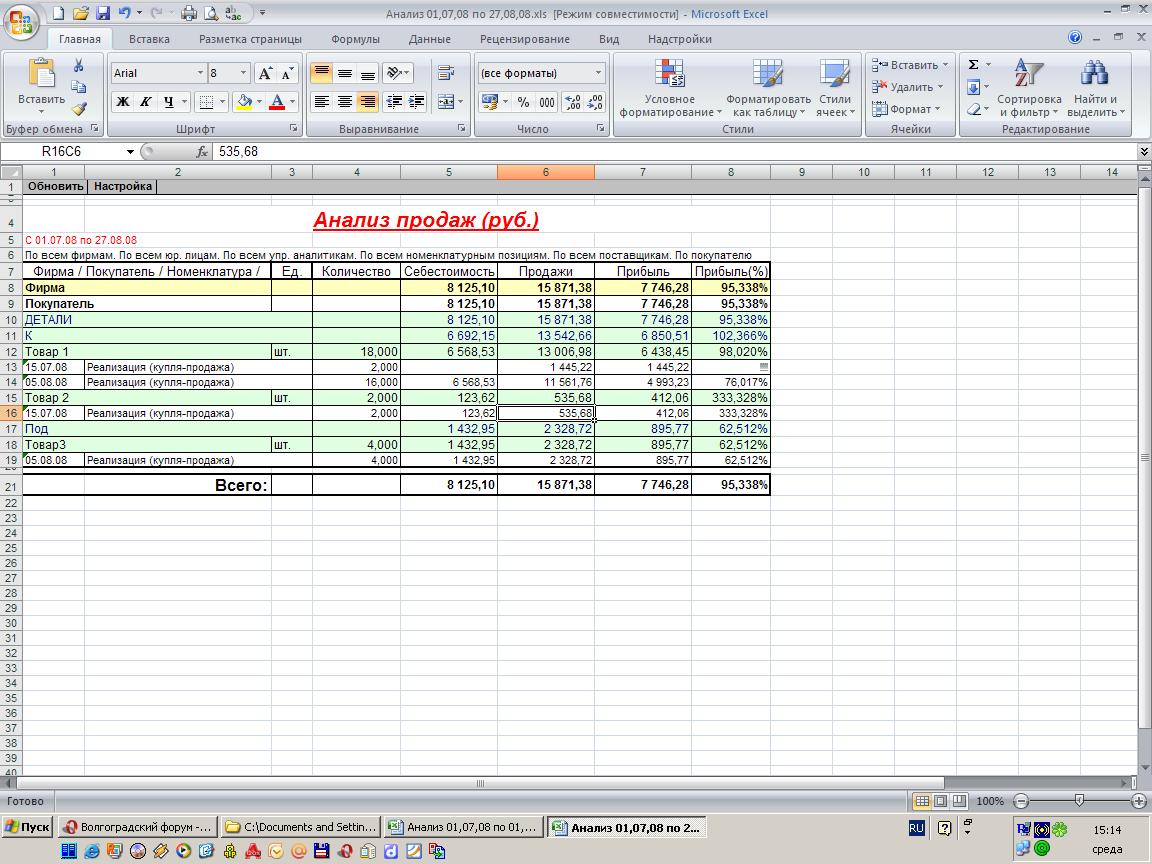
Task: Click the AutoSum sigma icon
Action: pos(973,65)
